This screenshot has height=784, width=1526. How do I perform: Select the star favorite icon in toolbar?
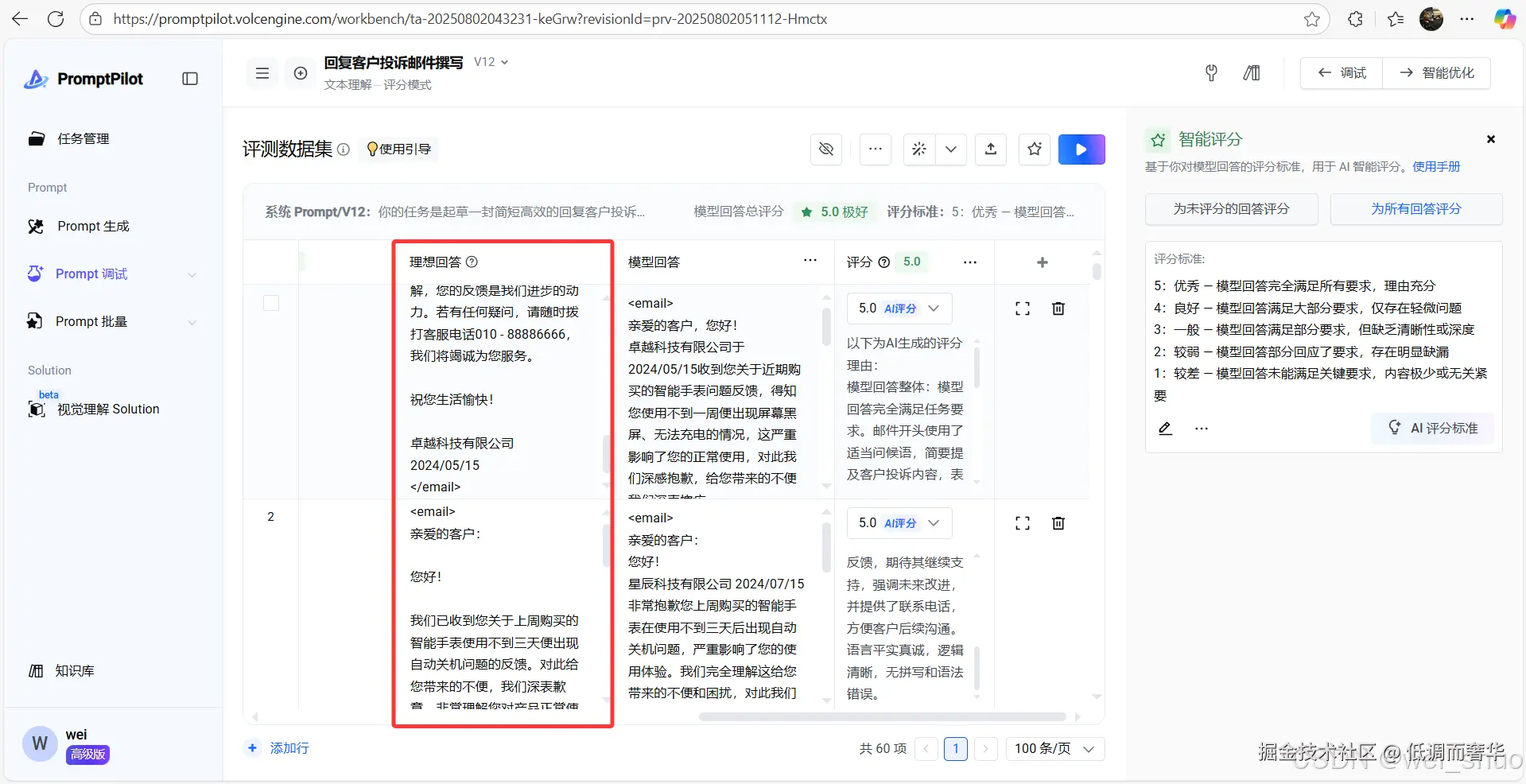pyautogui.click(x=1033, y=149)
